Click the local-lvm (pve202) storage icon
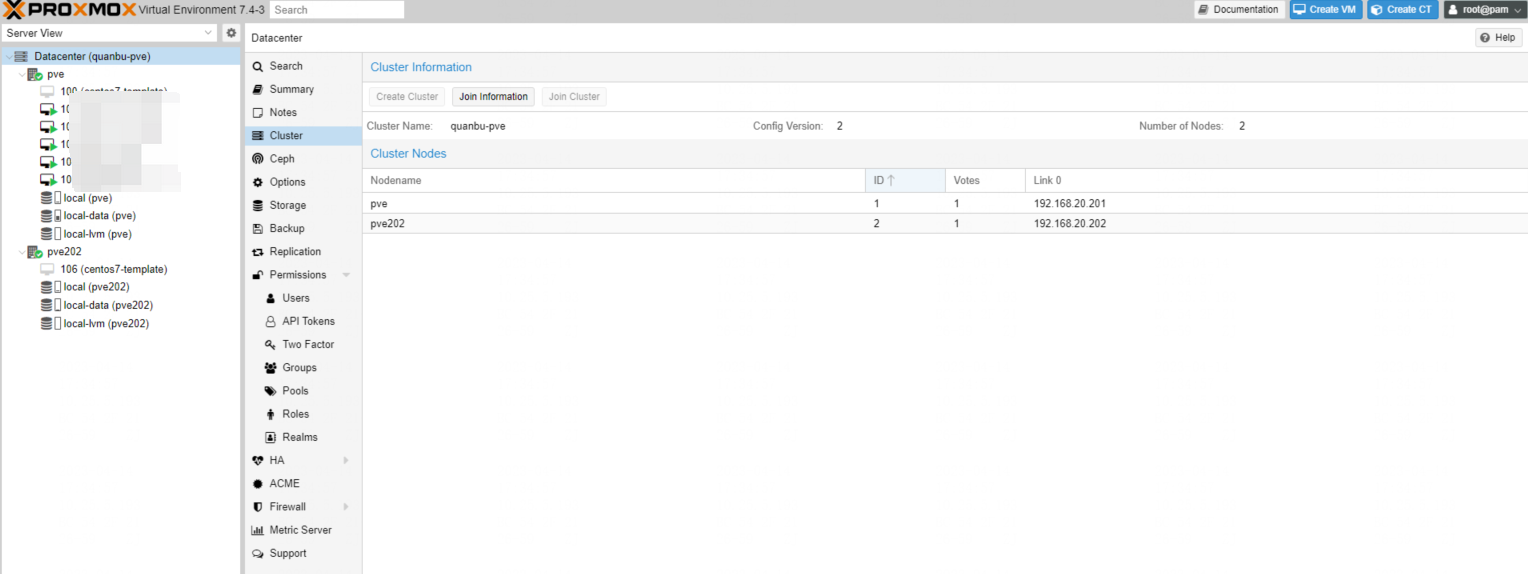The image size is (1528, 574). pos(46,324)
